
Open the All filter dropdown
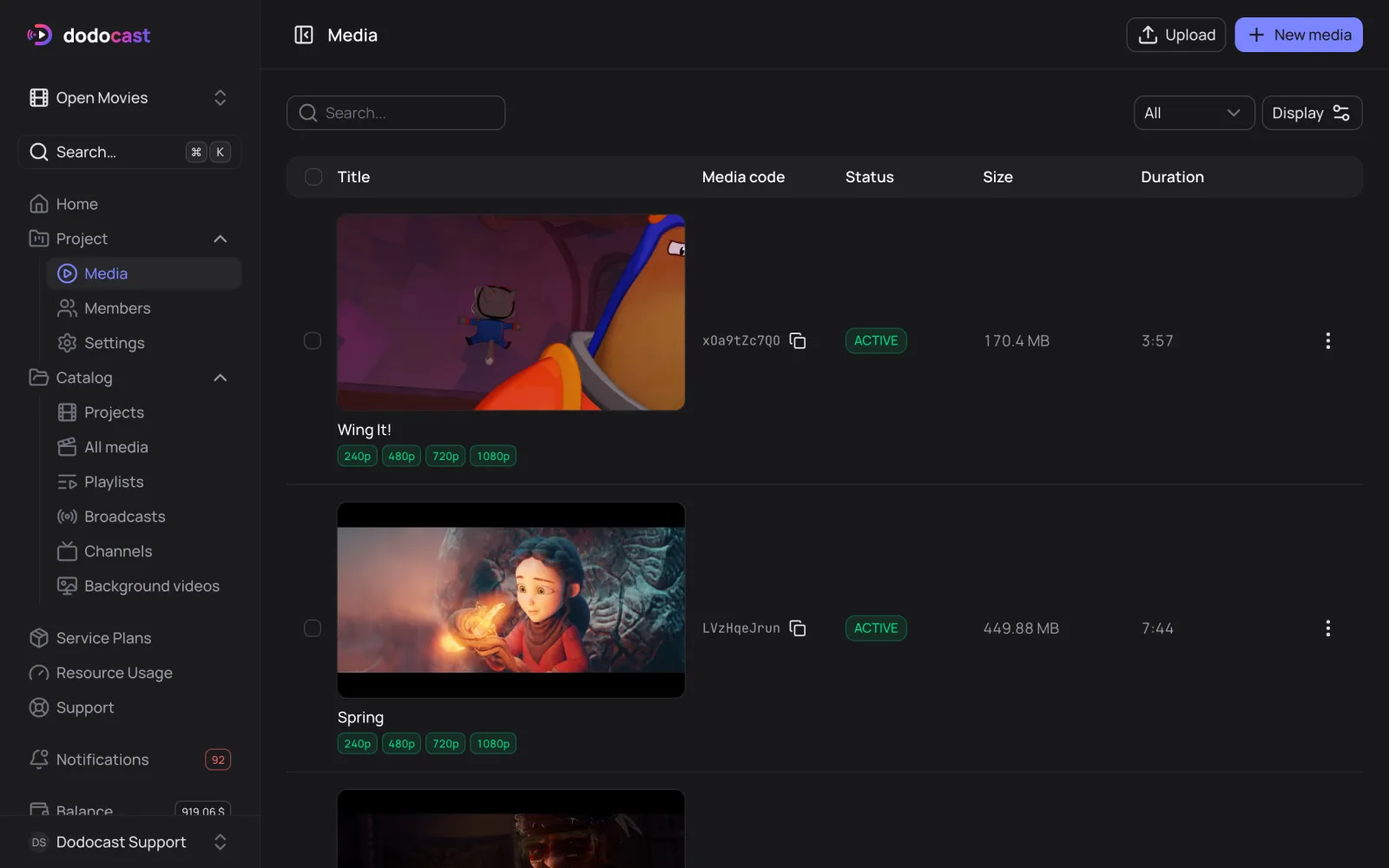coord(1194,113)
